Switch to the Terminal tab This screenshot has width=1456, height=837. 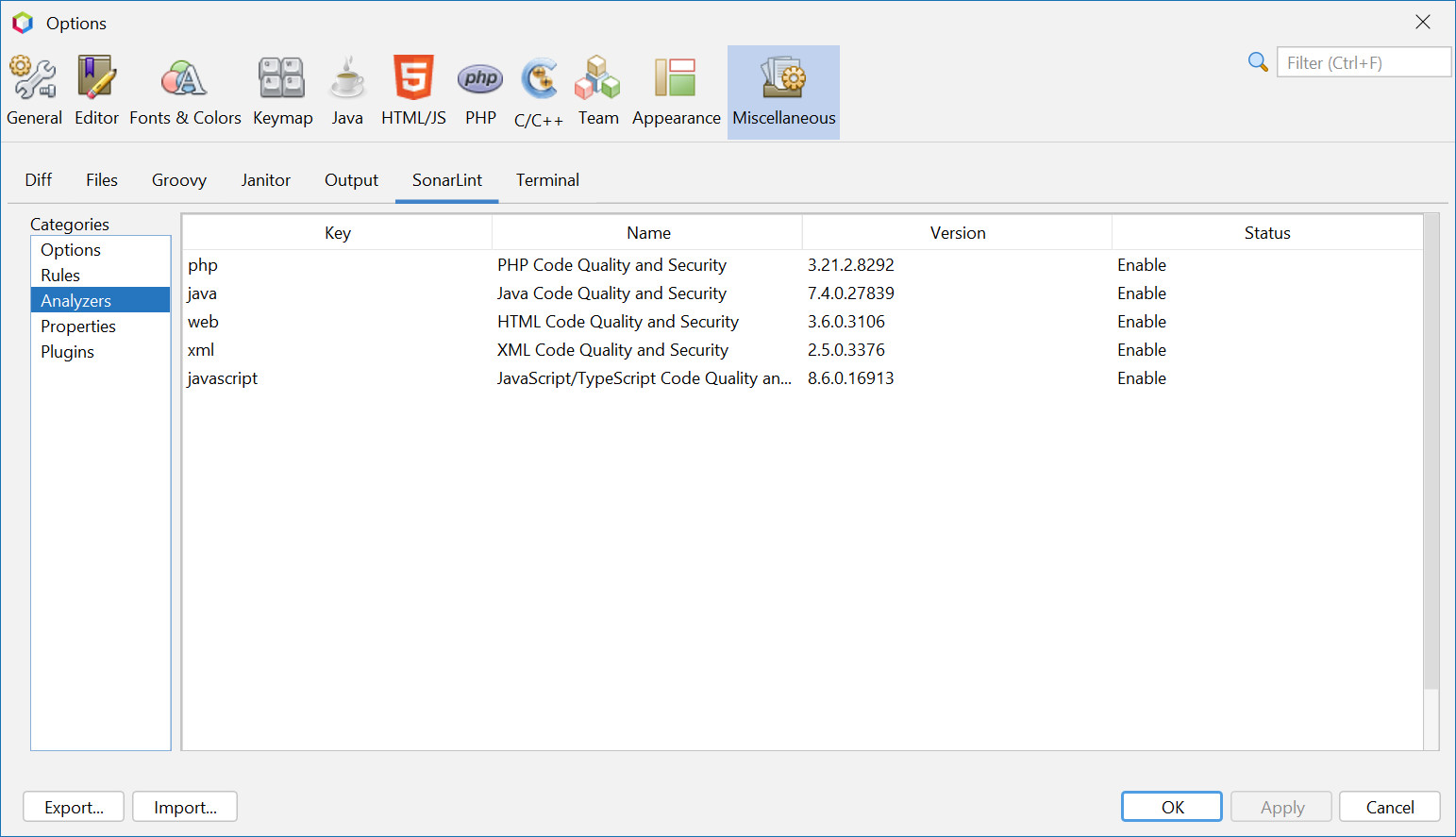pyautogui.click(x=547, y=180)
